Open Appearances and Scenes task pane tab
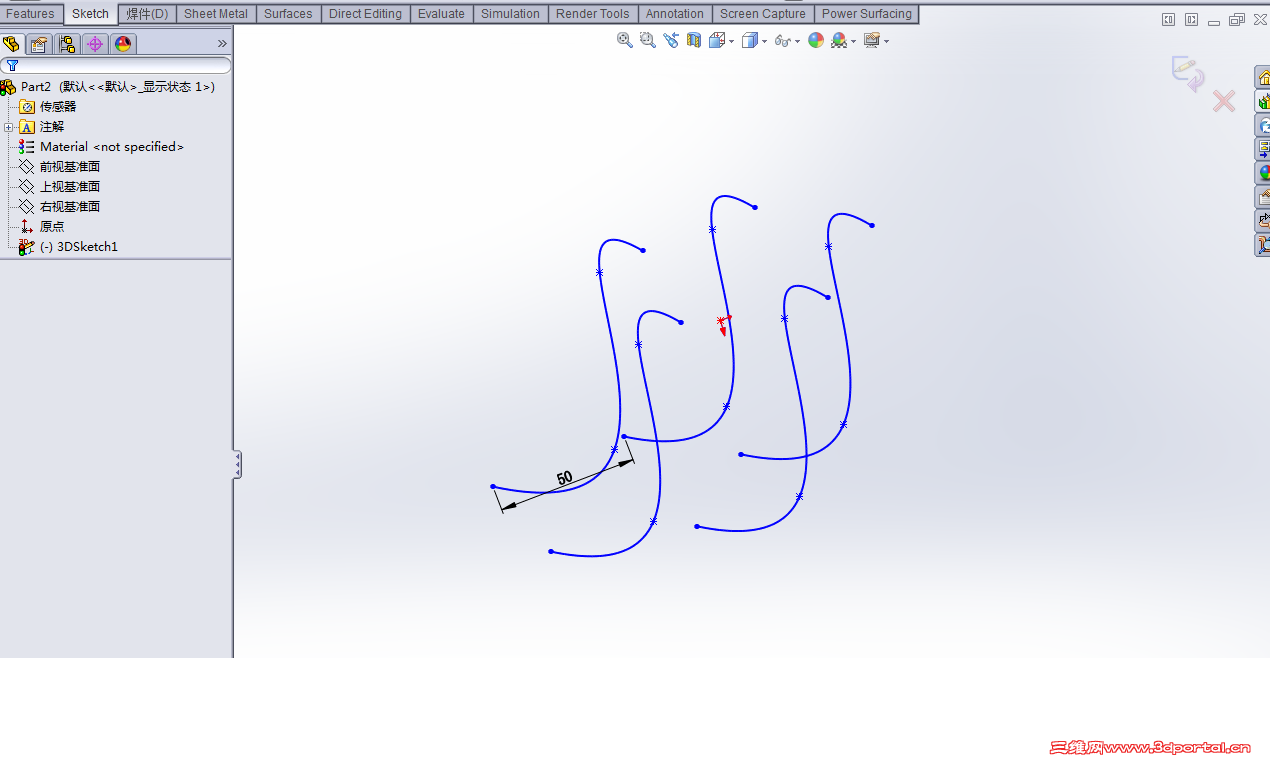Screen dimensions: 1270x761 click(1263, 174)
